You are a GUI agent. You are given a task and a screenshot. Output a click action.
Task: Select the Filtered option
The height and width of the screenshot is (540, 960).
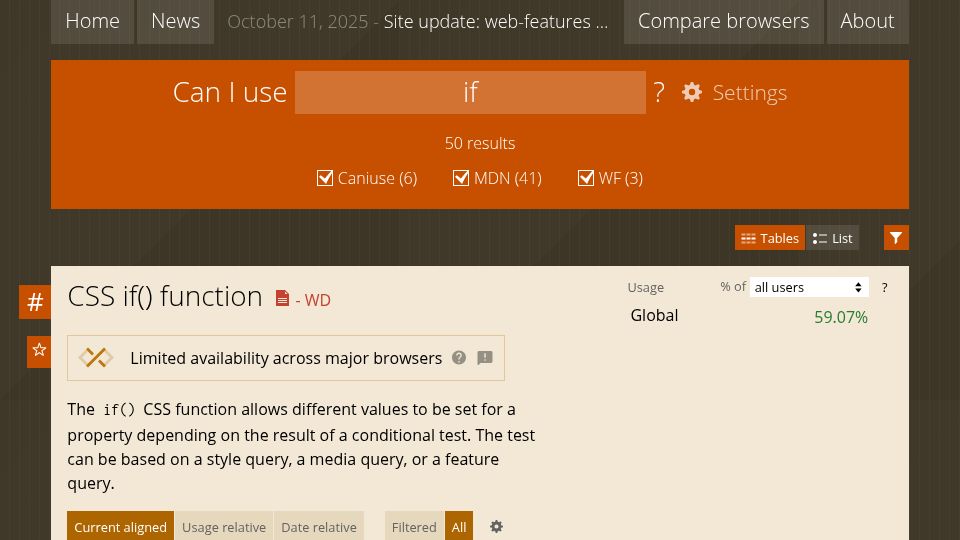[414, 527]
